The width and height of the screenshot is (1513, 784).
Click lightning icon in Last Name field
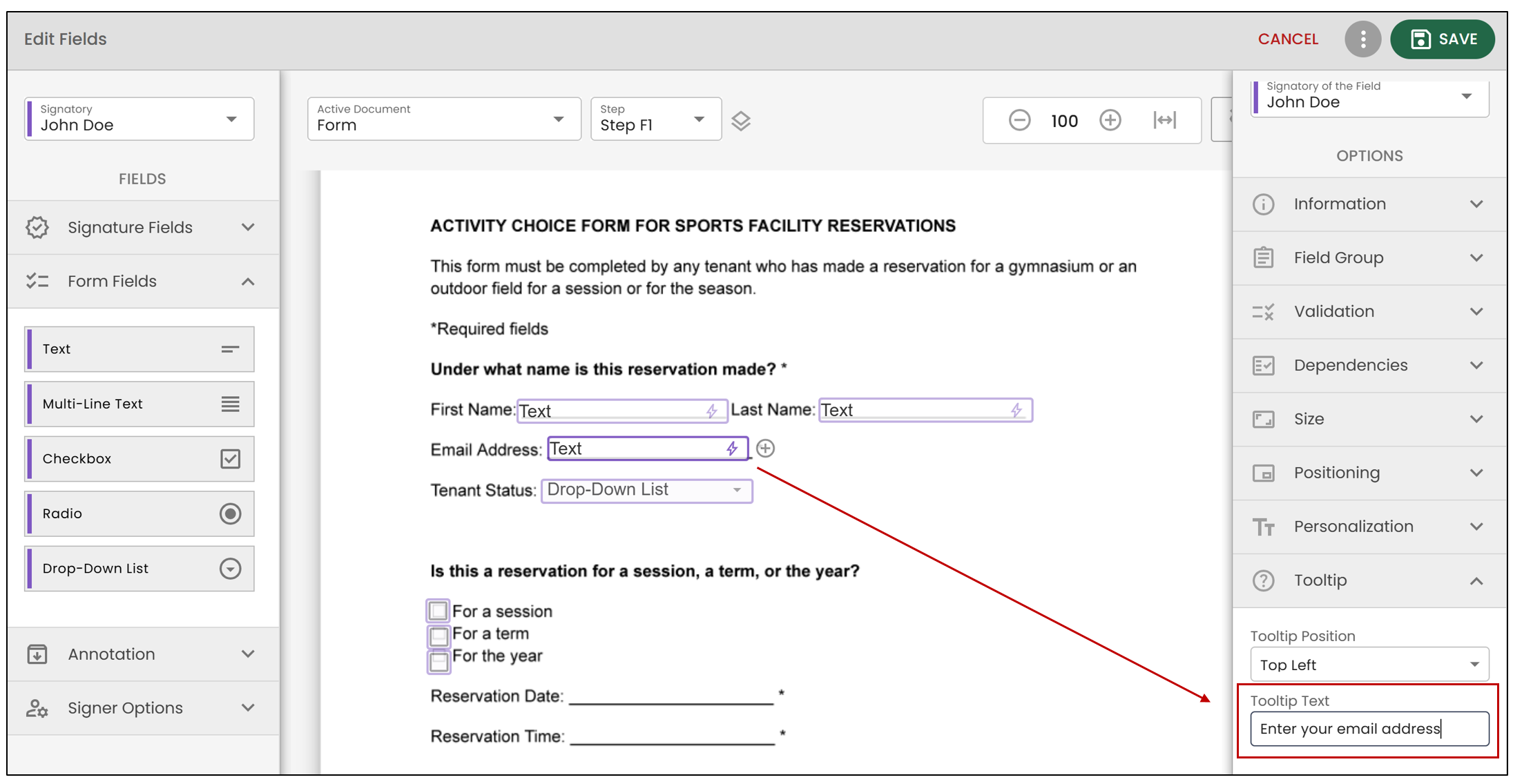point(1016,410)
